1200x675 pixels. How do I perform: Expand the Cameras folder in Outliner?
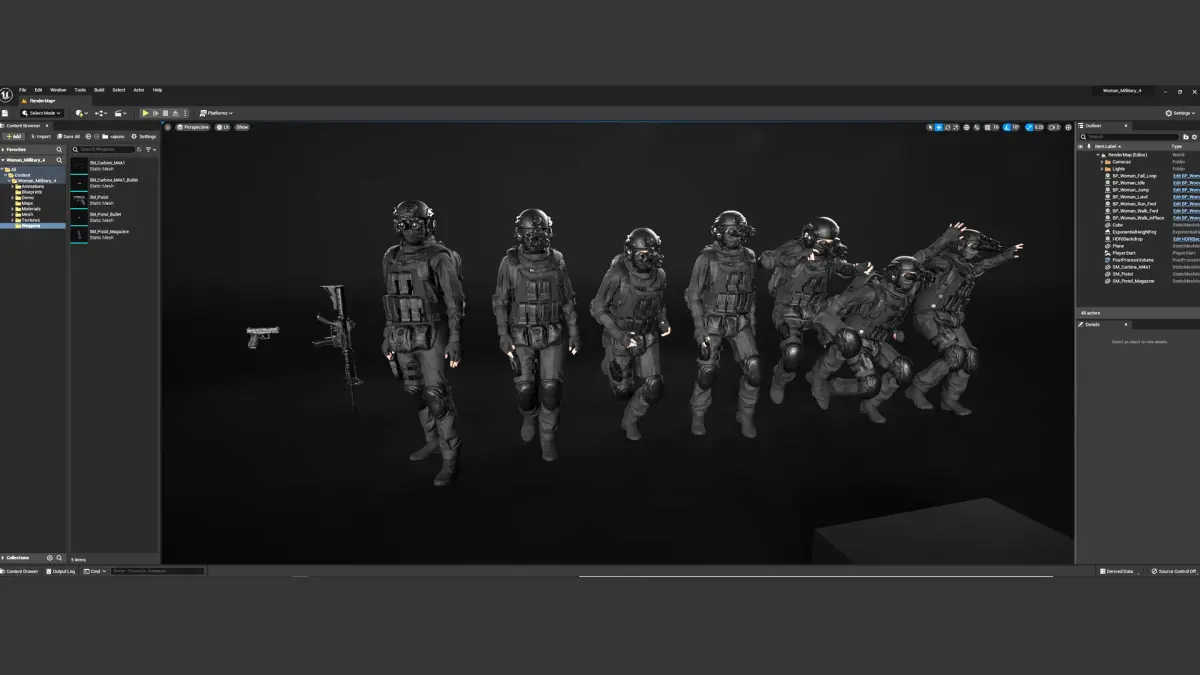pyautogui.click(x=1102, y=162)
